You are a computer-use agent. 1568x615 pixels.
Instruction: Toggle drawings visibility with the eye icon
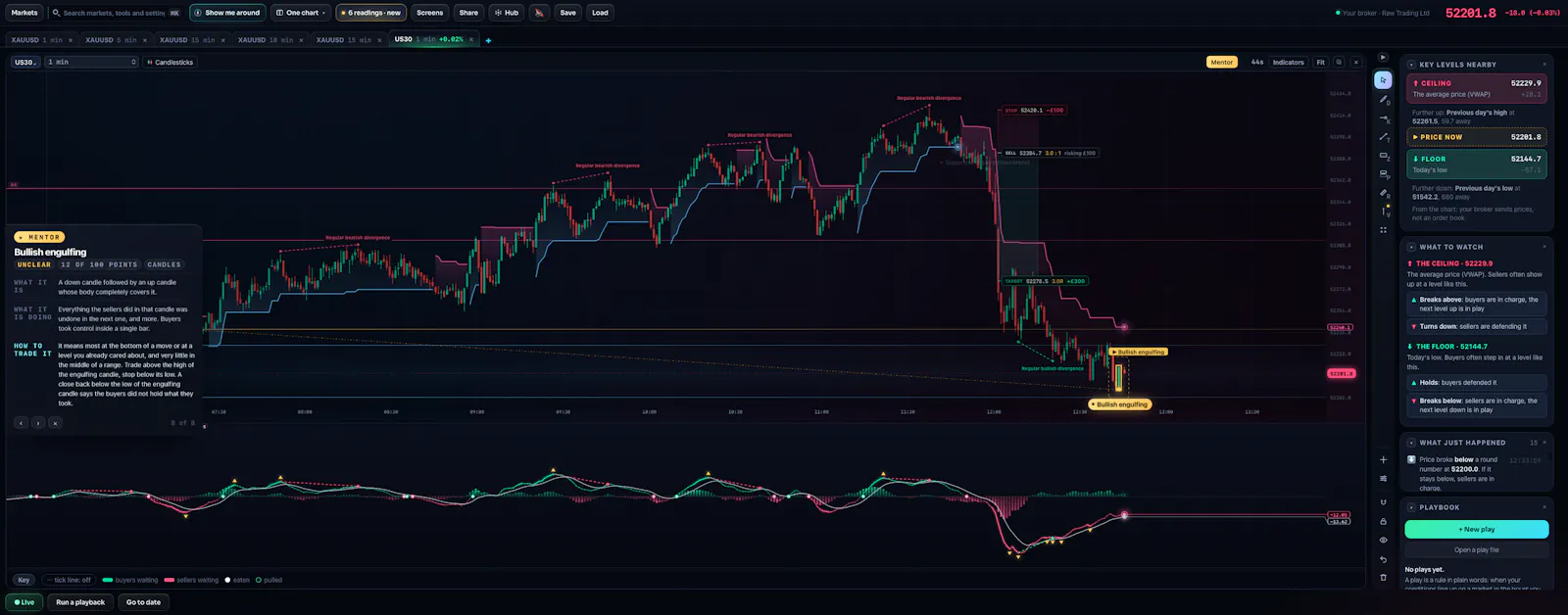(1383, 540)
